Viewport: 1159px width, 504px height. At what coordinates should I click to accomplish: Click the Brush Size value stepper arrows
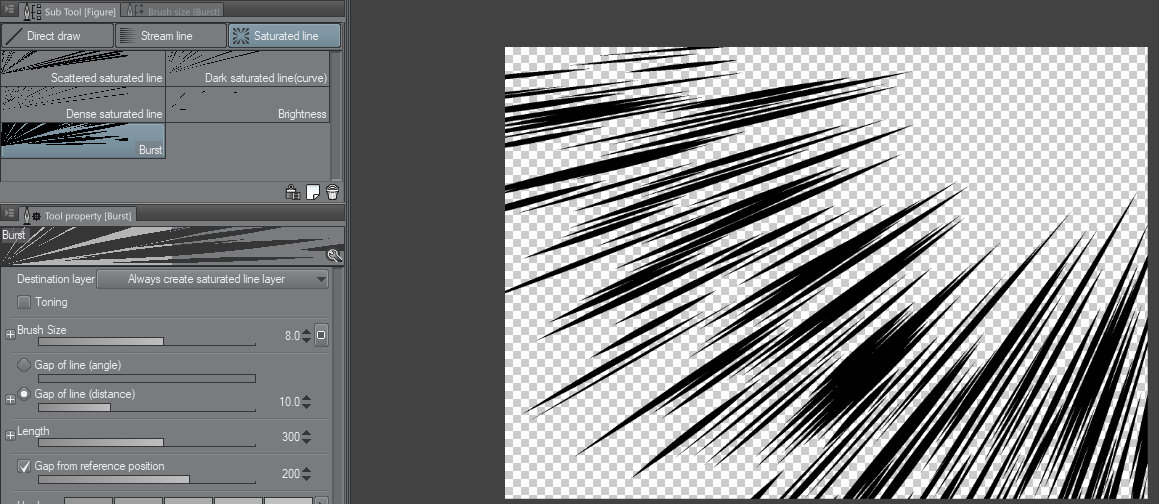[307, 336]
